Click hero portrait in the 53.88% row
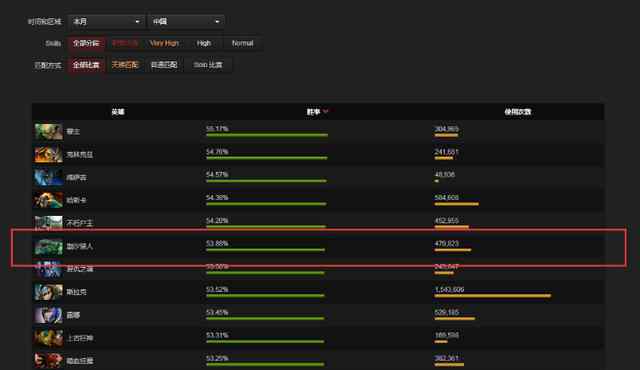640x370 pixels. 49,246
